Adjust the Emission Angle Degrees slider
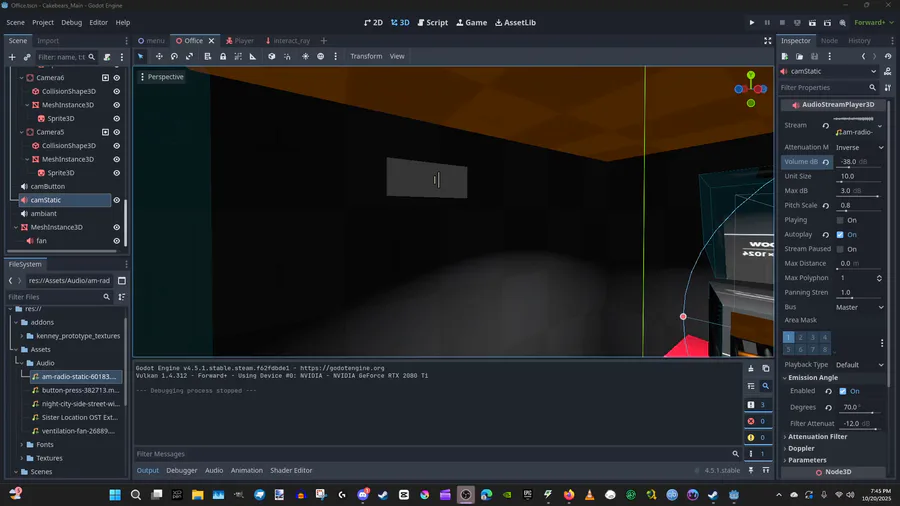Screen dimensions: 900x506 click(x=859, y=412)
